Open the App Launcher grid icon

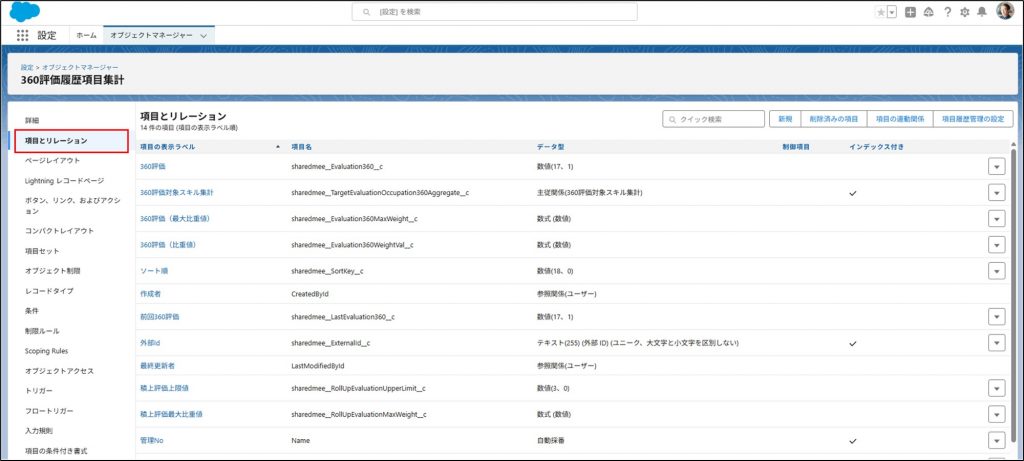tap(23, 35)
